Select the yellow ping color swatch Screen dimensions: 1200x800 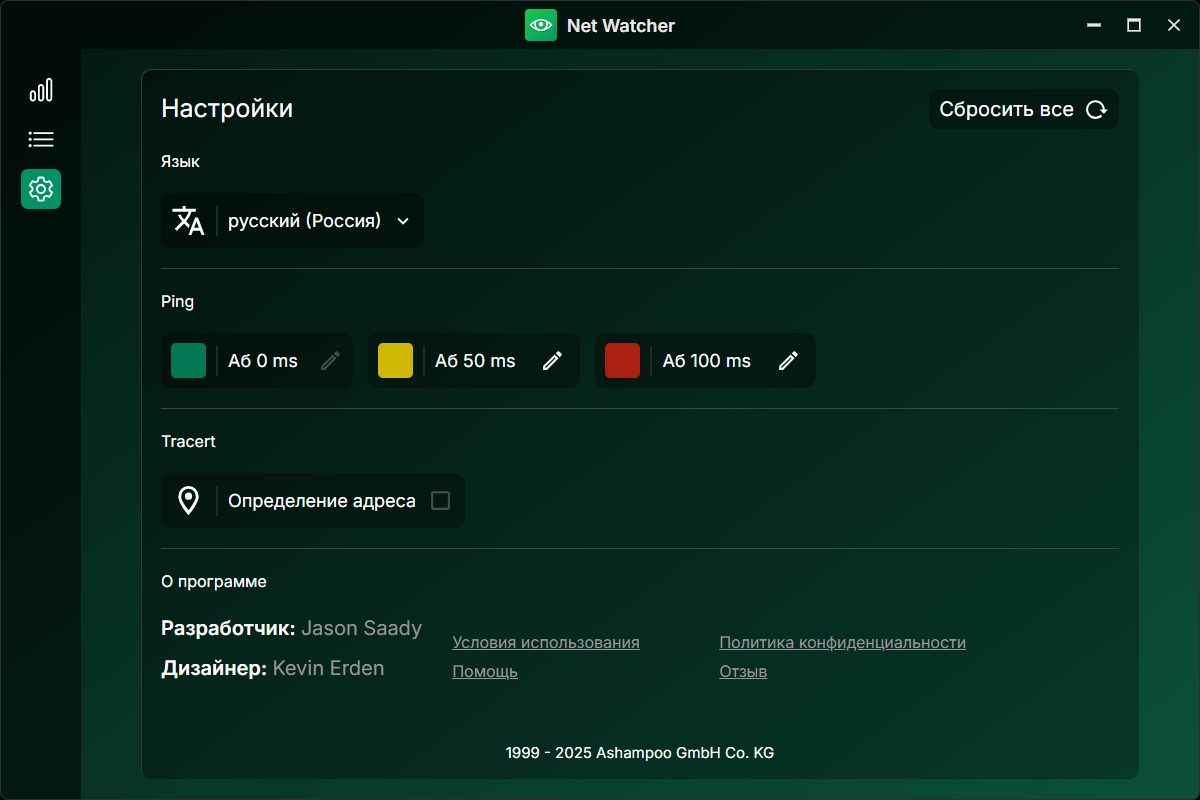coord(395,361)
